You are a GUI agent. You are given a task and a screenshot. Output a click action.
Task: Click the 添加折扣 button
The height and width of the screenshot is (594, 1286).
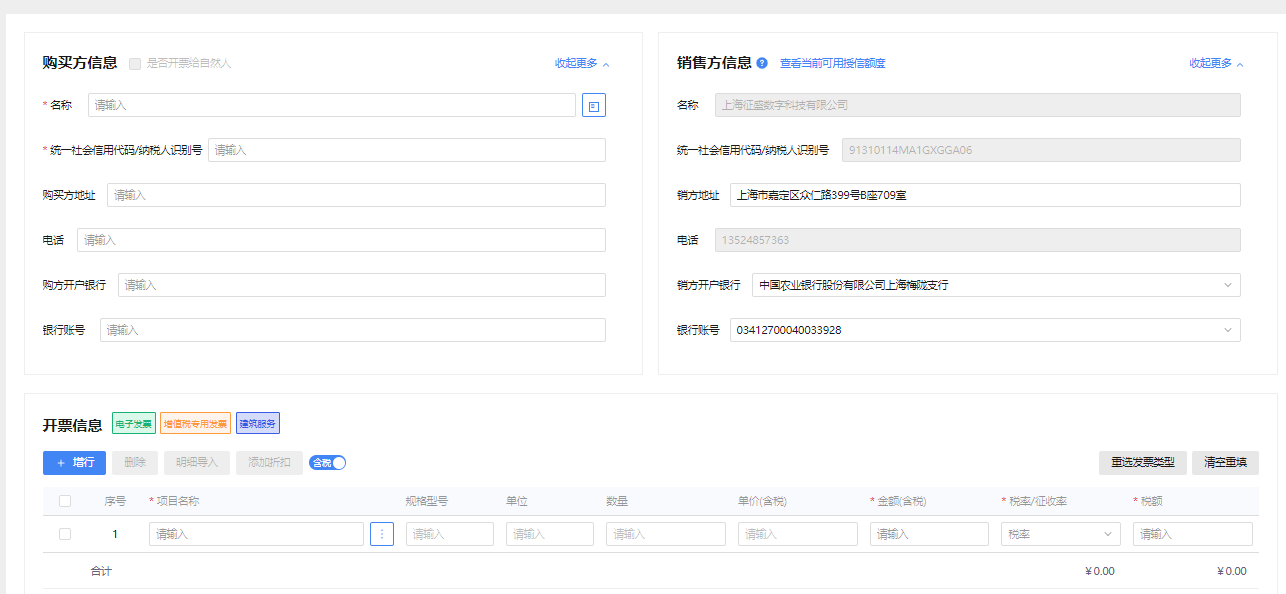coord(269,463)
